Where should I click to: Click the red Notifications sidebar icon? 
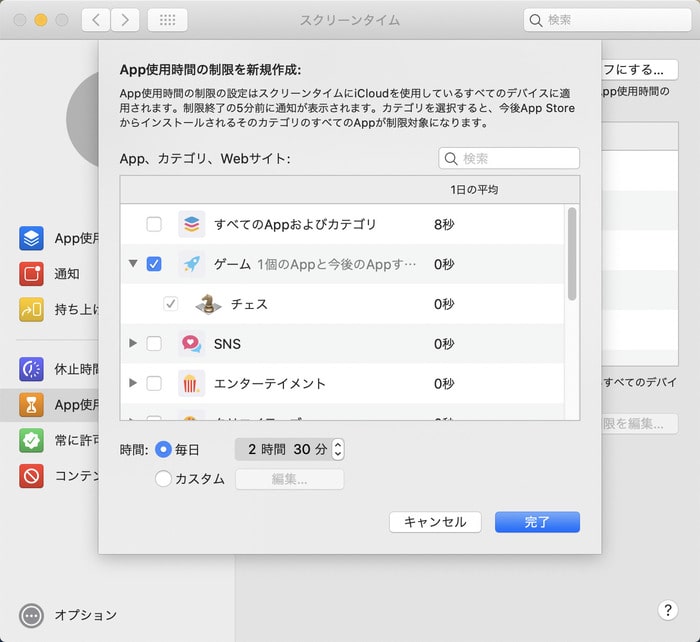click(x=31, y=274)
